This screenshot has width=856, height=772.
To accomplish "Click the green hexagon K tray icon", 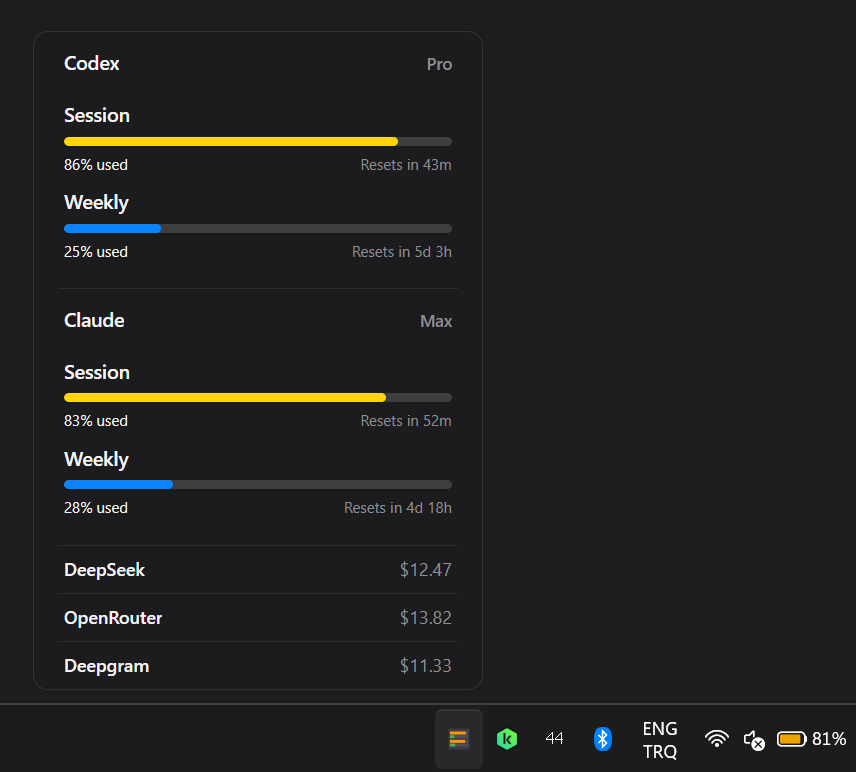I will tap(507, 739).
